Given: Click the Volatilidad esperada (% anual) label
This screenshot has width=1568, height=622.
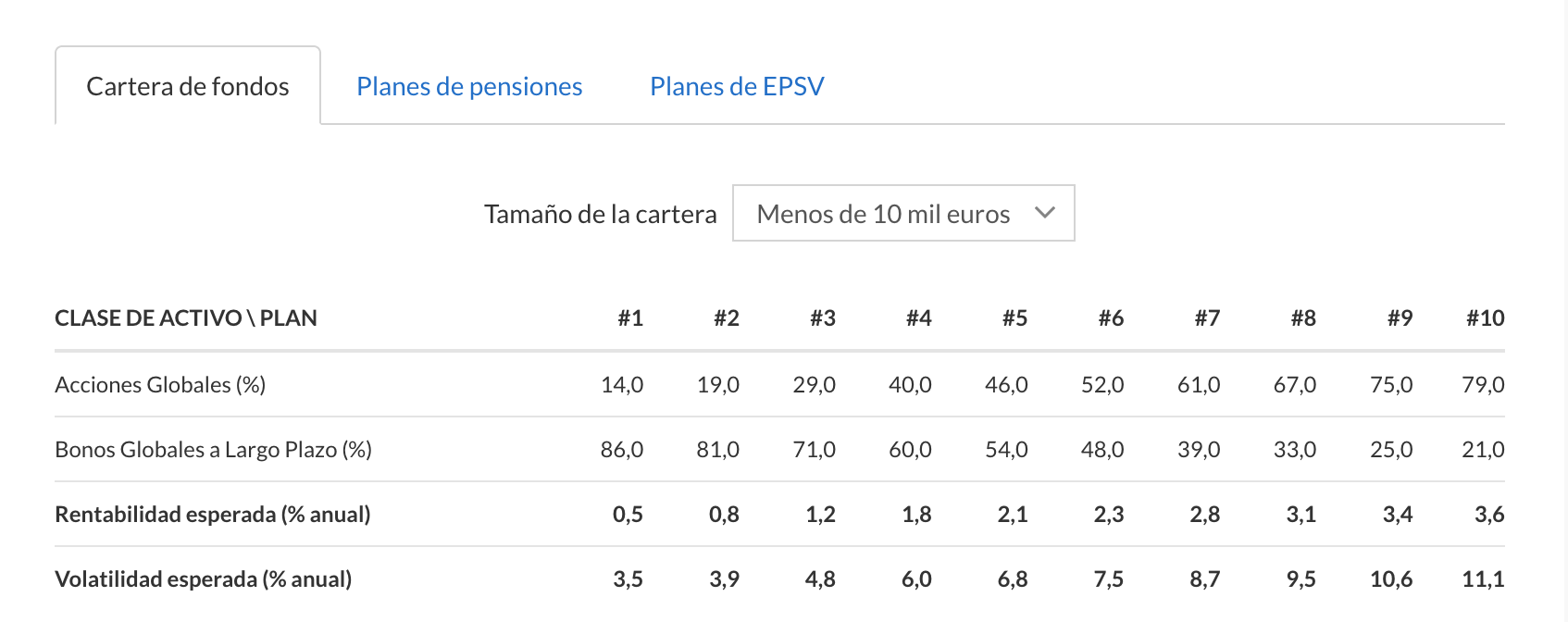Looking at the screenshot, I should click(x=204, y=578).
